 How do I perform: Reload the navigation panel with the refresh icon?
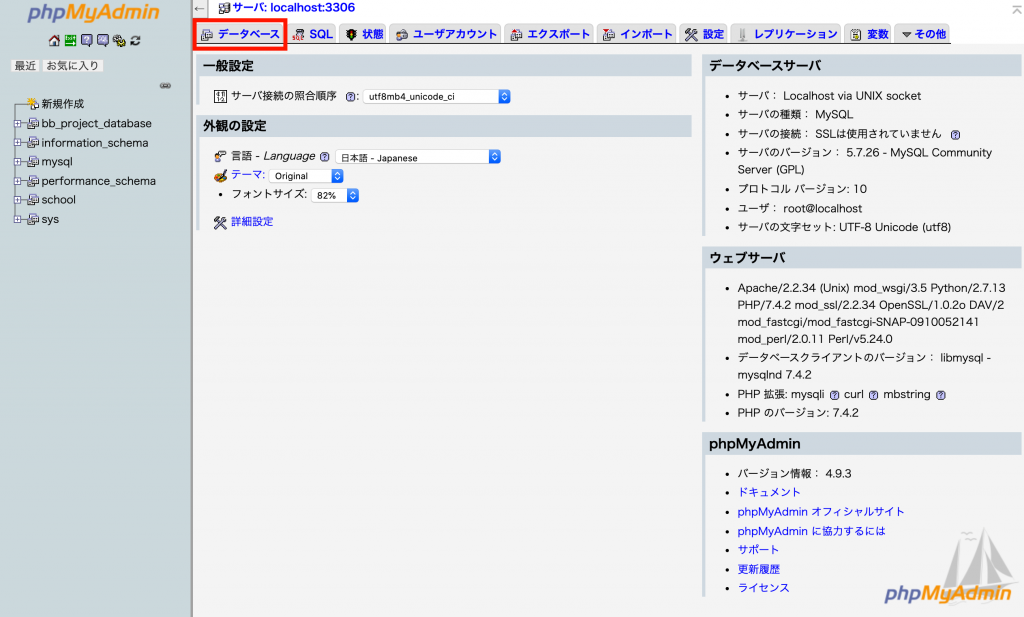click(135, 41)
